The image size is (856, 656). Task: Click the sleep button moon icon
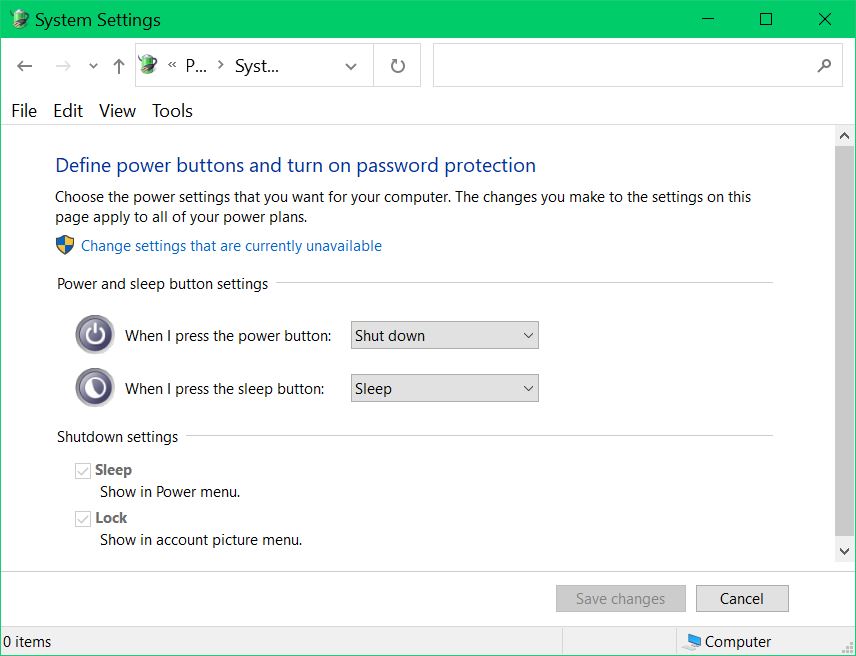pyautogui.click(x=95, y=388)
